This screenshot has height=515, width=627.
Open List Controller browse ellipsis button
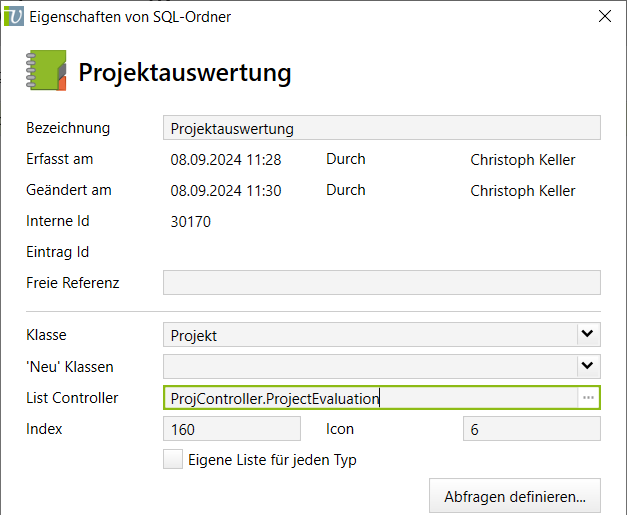(588, 398)
